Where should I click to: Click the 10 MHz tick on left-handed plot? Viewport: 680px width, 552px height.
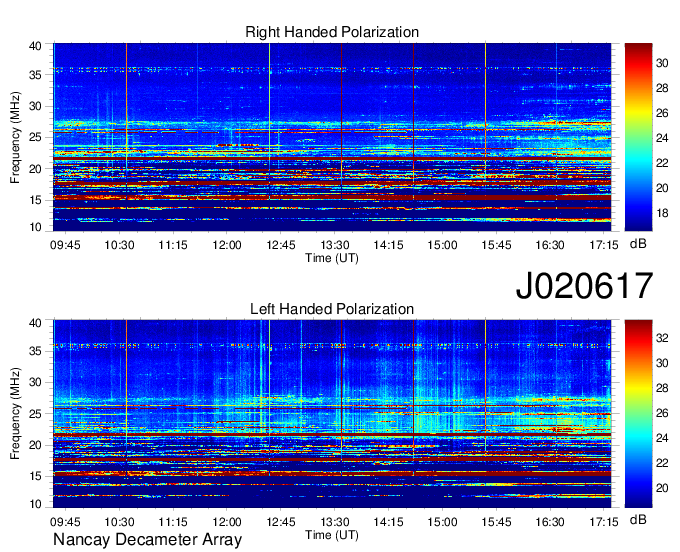pos(35,504)
